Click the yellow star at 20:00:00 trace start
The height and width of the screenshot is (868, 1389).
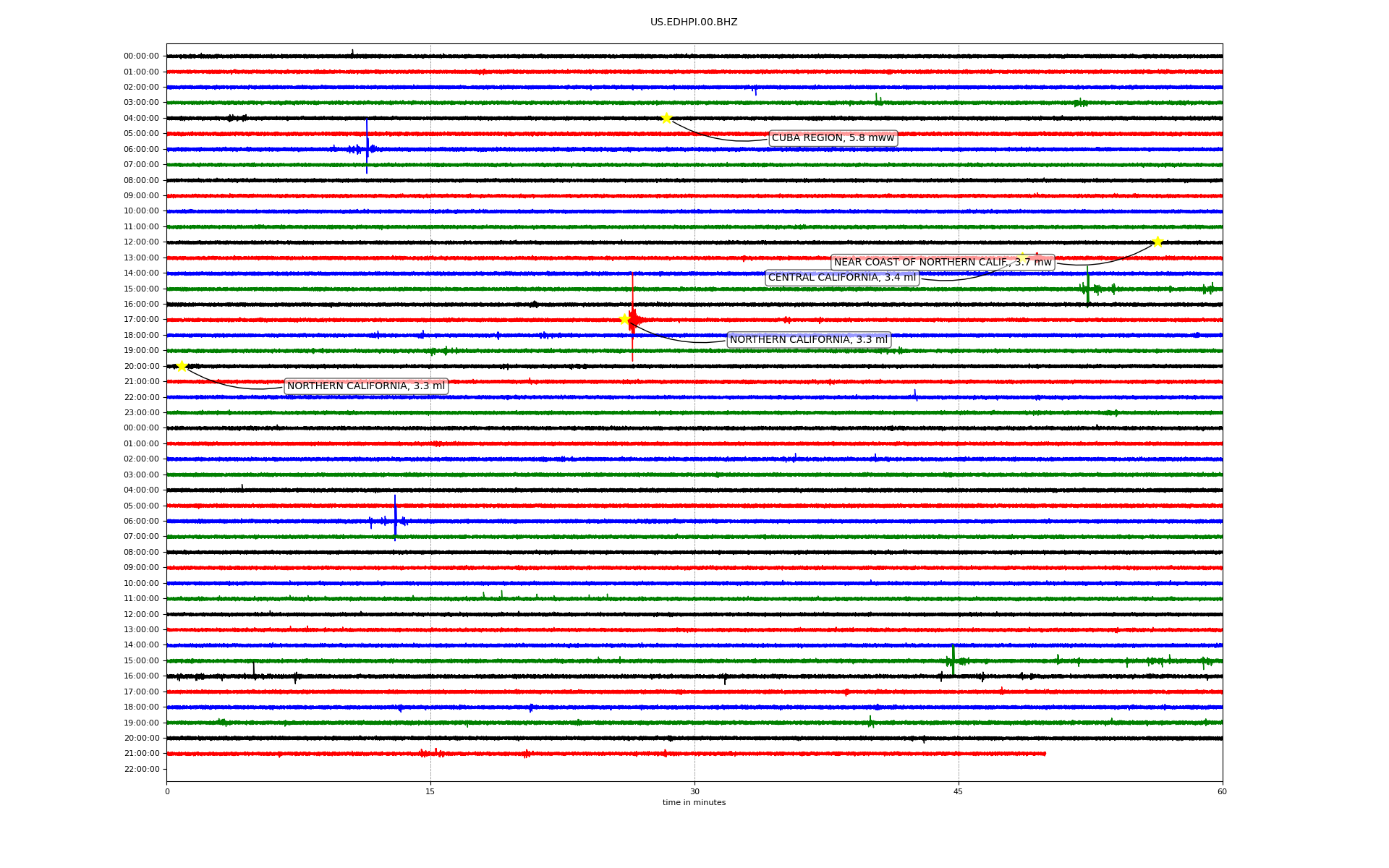coord(182,366)
